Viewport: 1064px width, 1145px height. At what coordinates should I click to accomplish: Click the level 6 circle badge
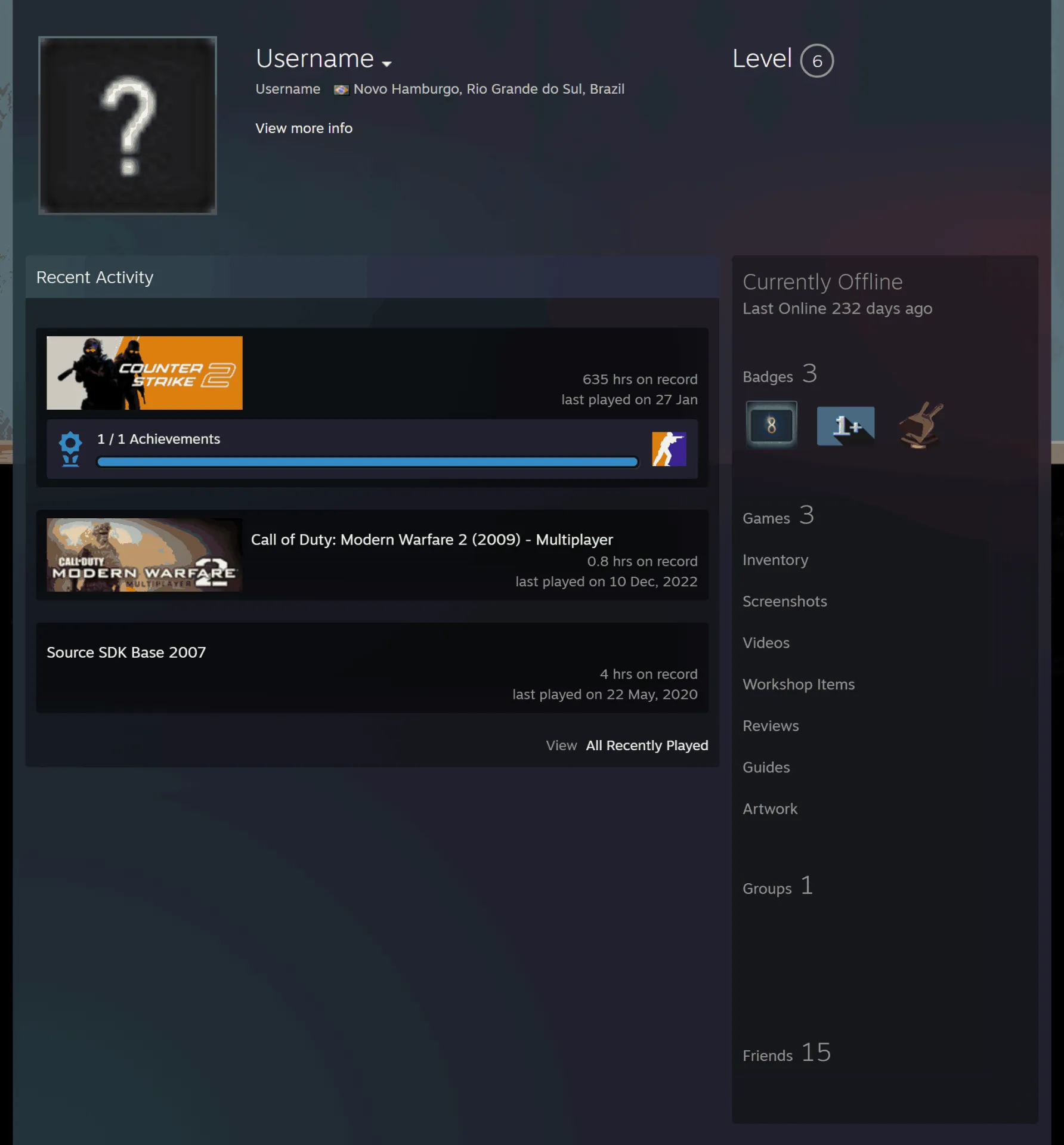pyautogui.click(x=816, y=61)
